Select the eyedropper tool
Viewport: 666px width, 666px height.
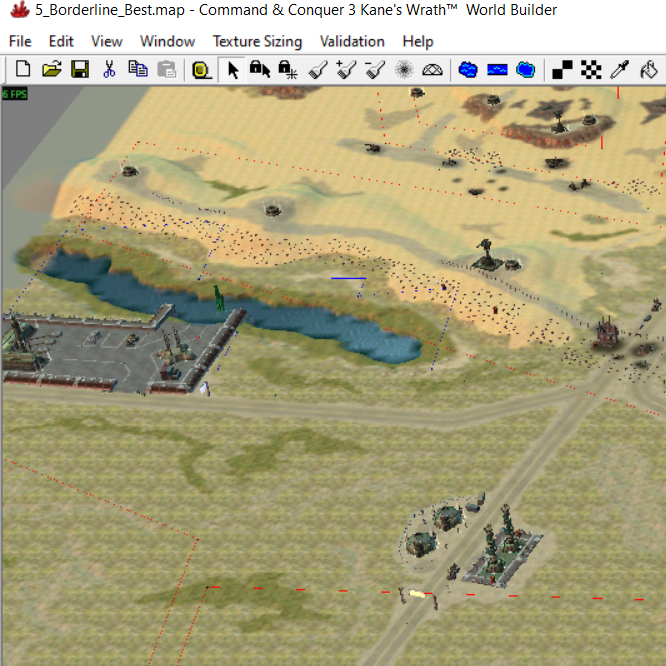[x=619, y=70]
